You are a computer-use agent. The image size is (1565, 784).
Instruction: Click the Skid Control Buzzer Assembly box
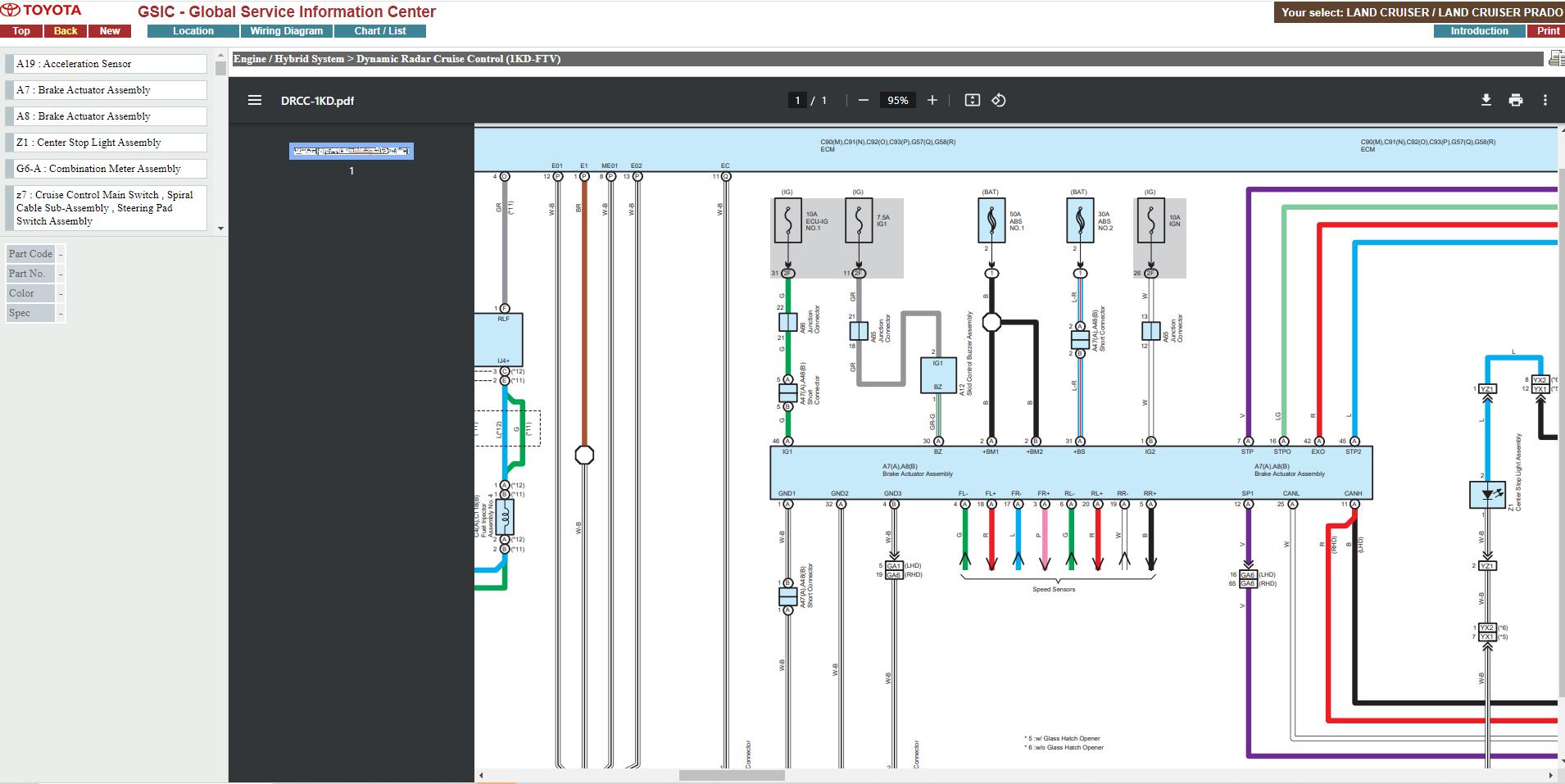tap(938, 375)
